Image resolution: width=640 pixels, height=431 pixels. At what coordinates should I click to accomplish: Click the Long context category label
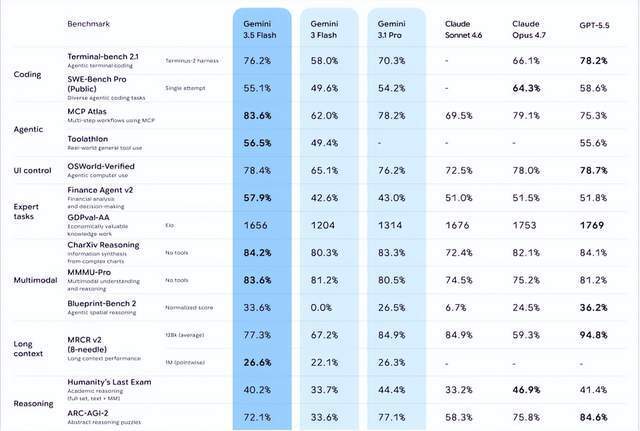(x=28, y=349)
